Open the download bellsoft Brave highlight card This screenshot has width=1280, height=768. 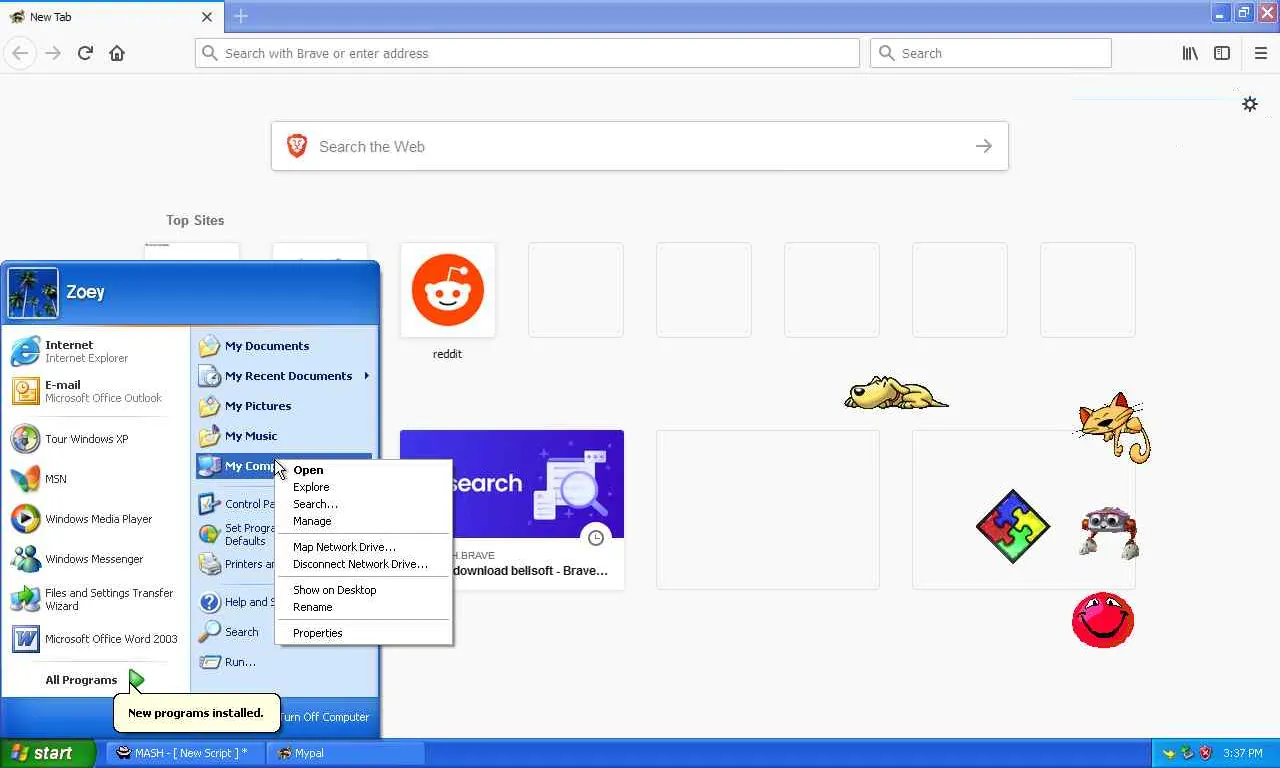[x=512, y=510]
